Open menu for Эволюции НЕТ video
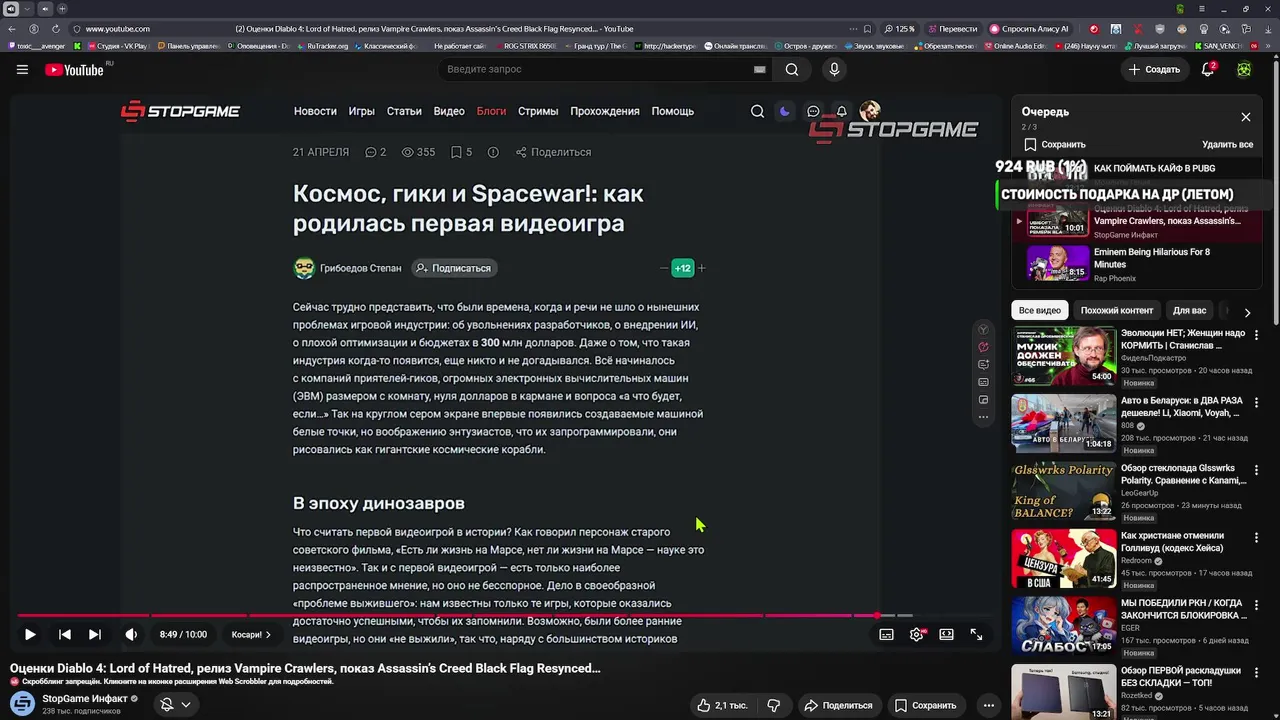Image resolution: width=1280 pixels, height=720 pixels. [1256, 335]
